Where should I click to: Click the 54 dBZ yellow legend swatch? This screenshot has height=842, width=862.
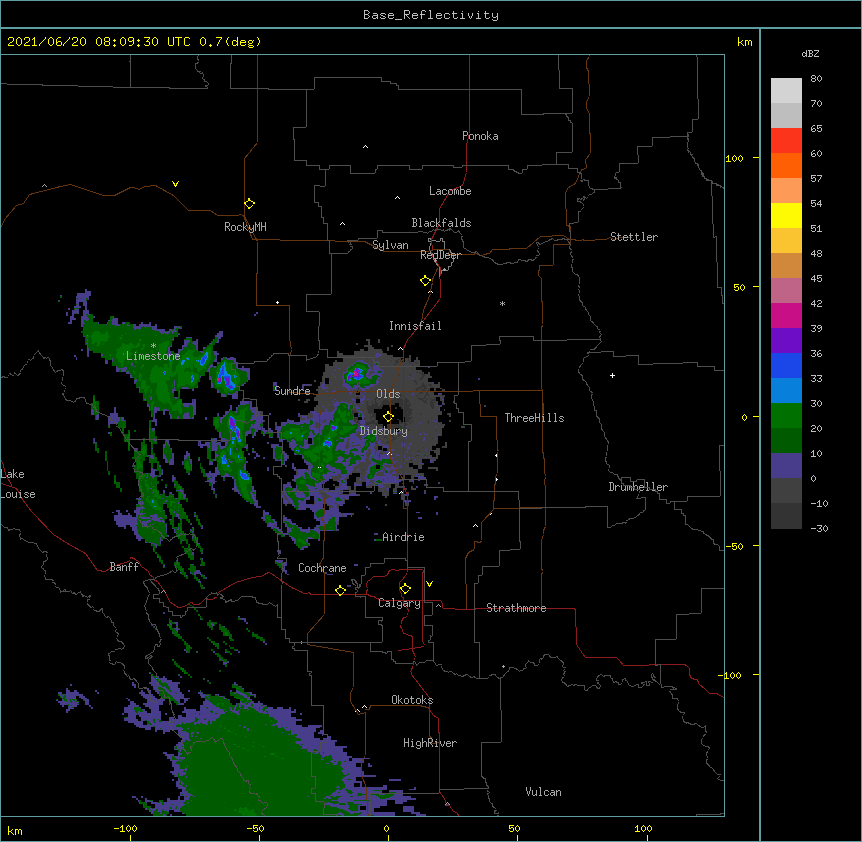[x=786, y=215]
